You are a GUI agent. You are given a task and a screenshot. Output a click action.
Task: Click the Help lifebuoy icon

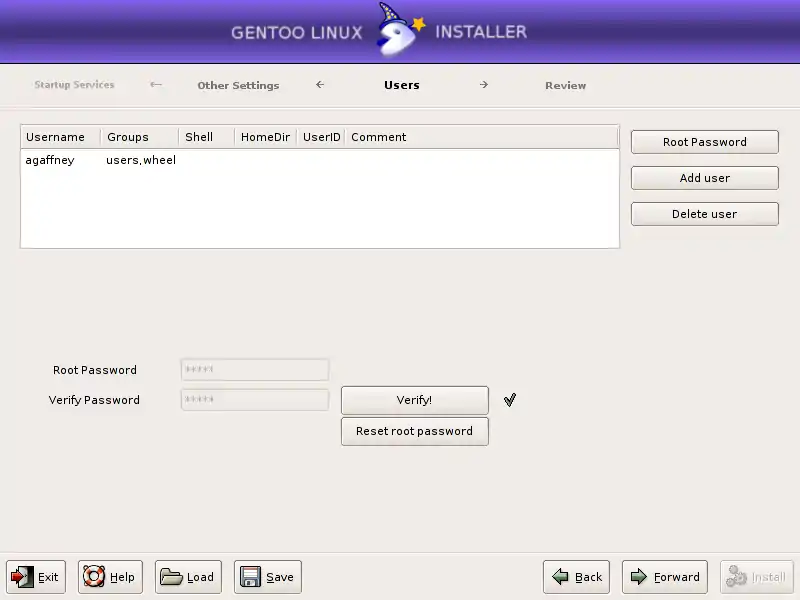[x=94, y=577]
